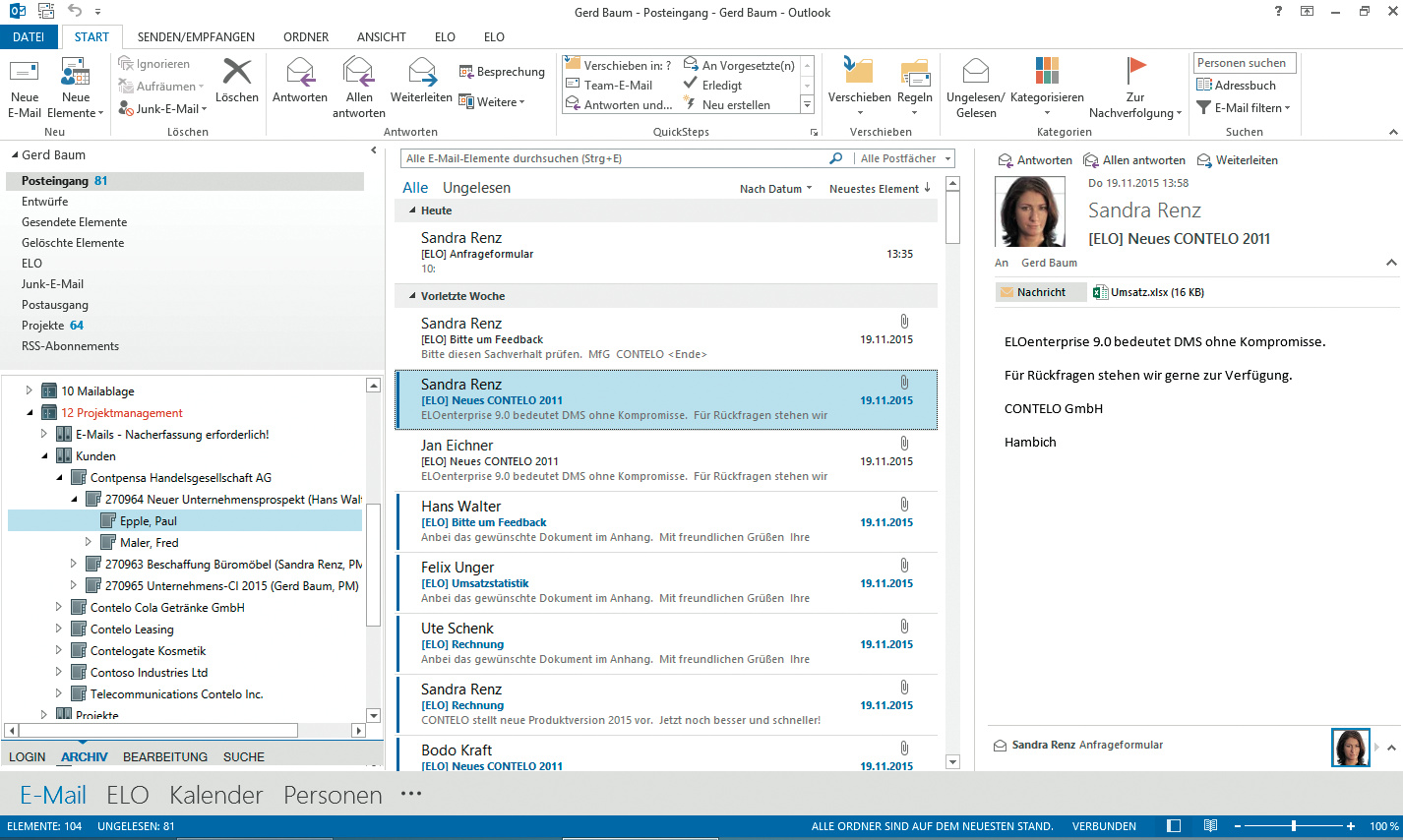Switch to the SENDEN/EMPFANGEN ribbon tab

click(x=196, y=37)
